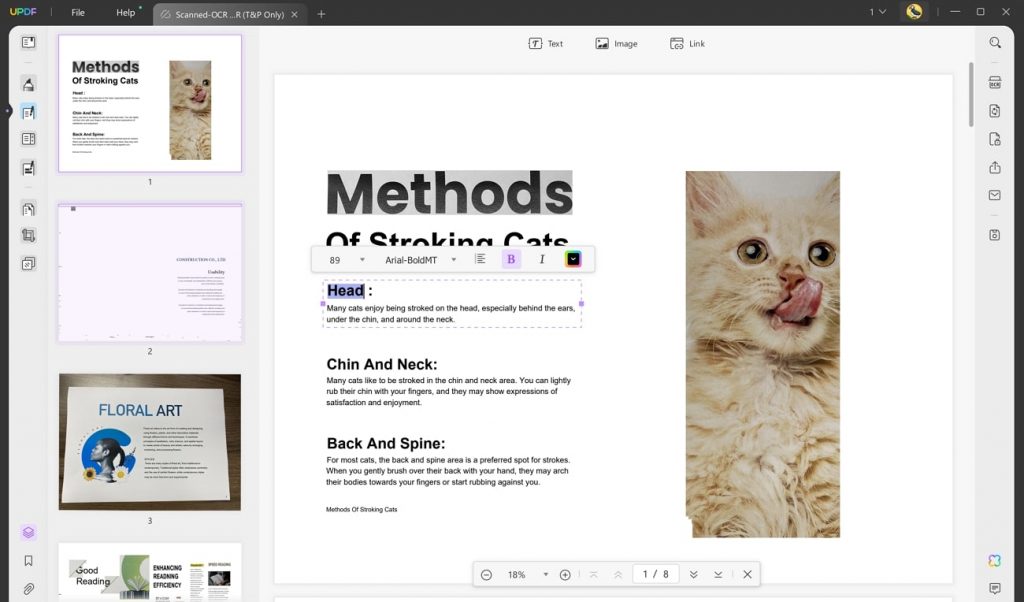
Task: Open the Share/export panel on the right
Action: 993,166
